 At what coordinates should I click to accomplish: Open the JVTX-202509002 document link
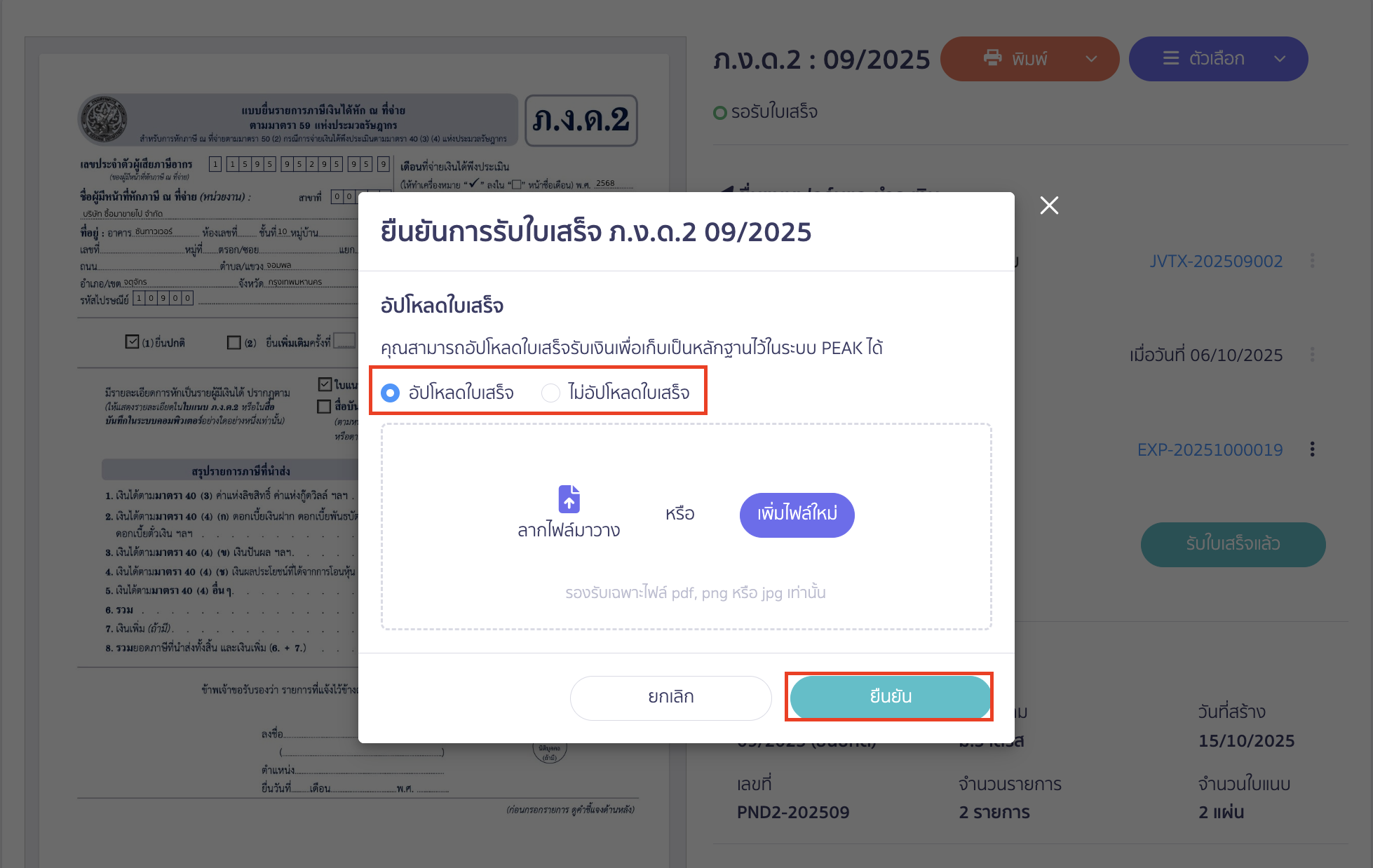(x=1216, y=260)
